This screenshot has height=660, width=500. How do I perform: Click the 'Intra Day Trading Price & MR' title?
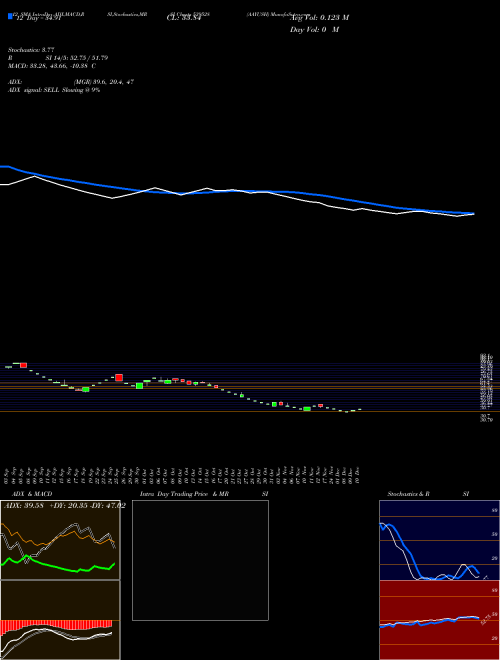[x=184, y=494]
